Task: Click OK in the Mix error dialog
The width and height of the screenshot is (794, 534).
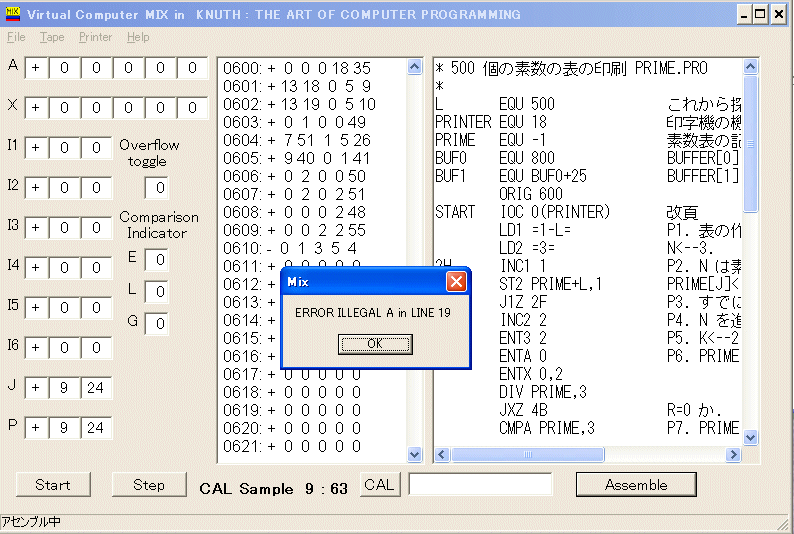Action: click(x=375, y=344)
